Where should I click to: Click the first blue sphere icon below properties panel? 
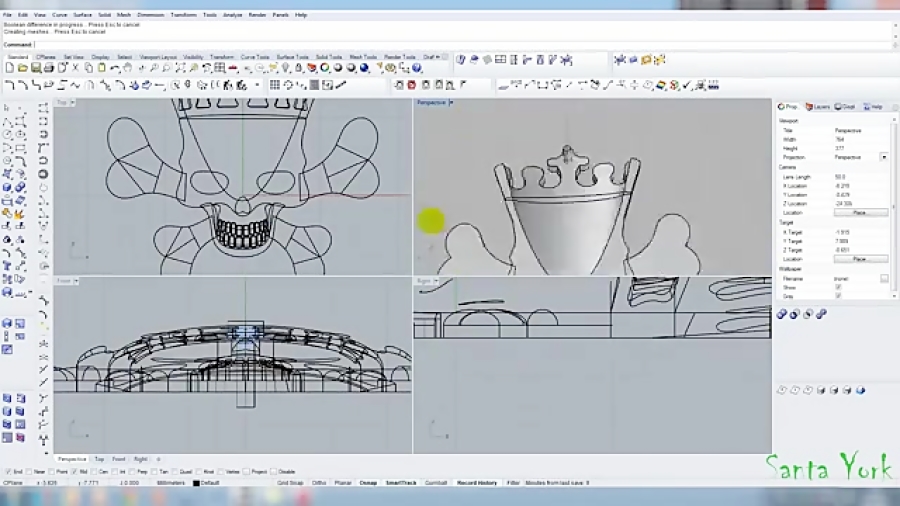coord(782,314)
